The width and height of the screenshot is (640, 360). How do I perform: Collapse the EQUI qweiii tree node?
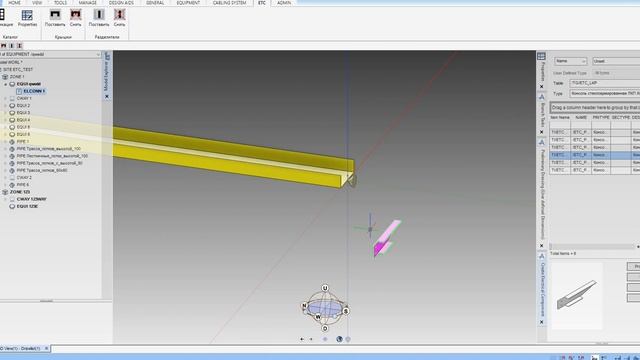(6, 84)
